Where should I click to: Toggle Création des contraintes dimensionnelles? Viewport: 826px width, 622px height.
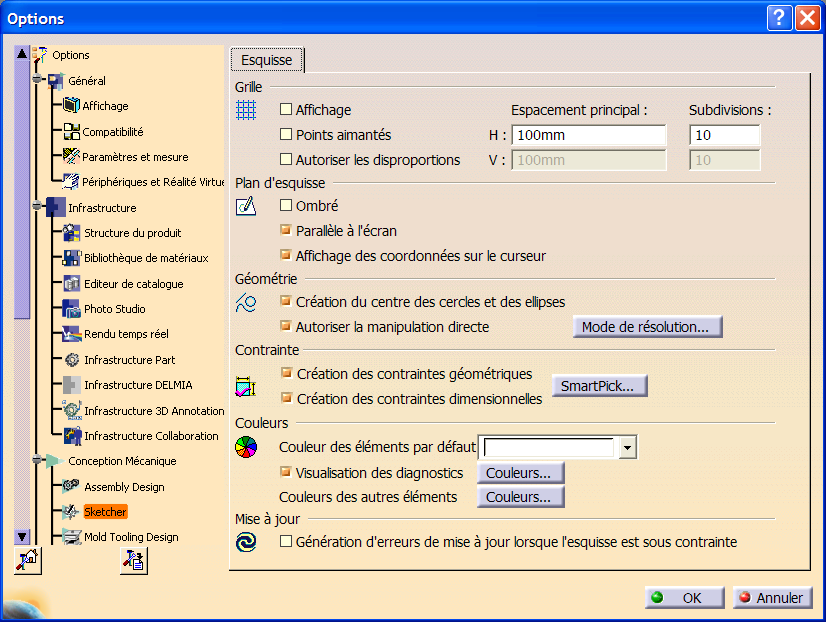[x=286, y=398]
